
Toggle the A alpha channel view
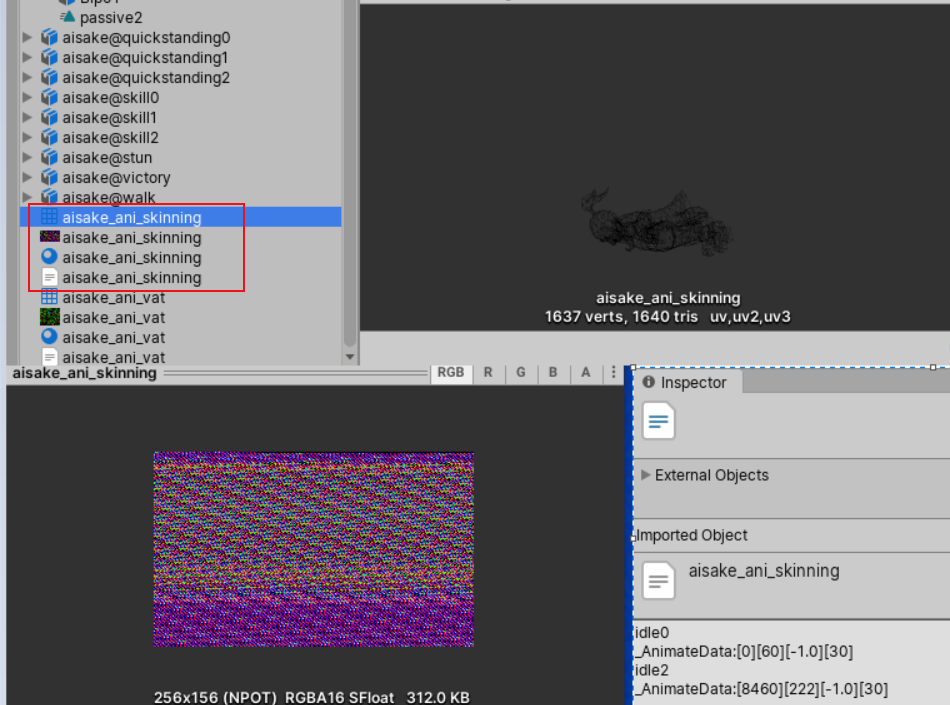[585, 372]
